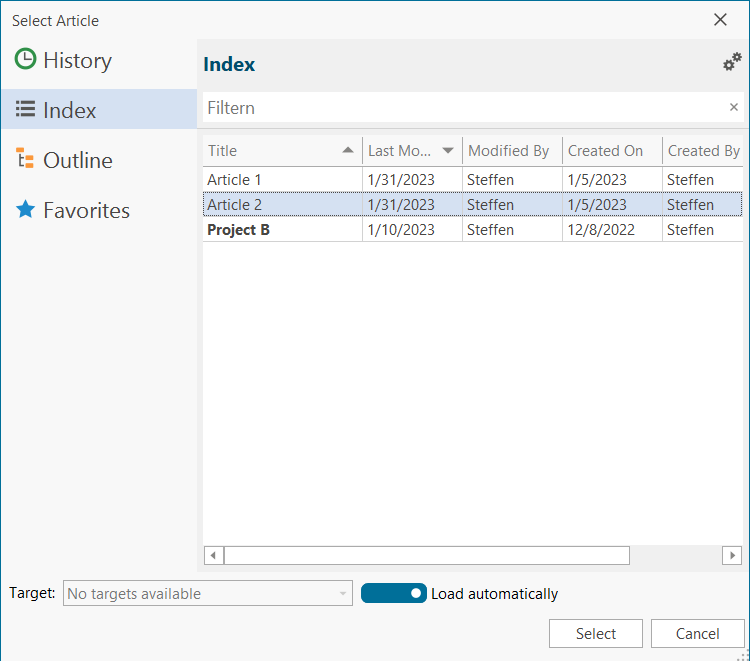
Task: Sort by Title column ascending arrow
Action: pos(347,151)
